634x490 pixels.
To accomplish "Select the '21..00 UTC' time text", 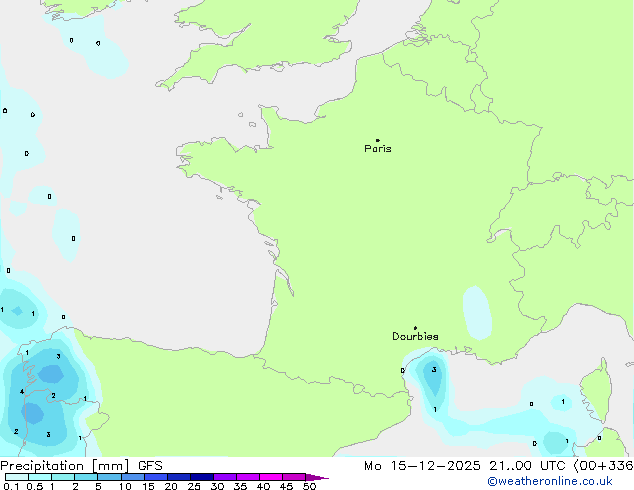I will pos(527,466).
